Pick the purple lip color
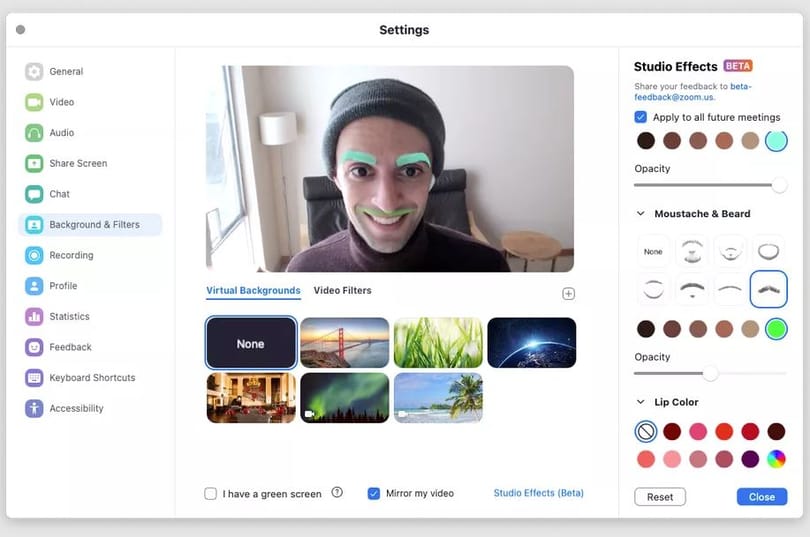The width and height of the screenshot is (810, 537). (750, 459)
